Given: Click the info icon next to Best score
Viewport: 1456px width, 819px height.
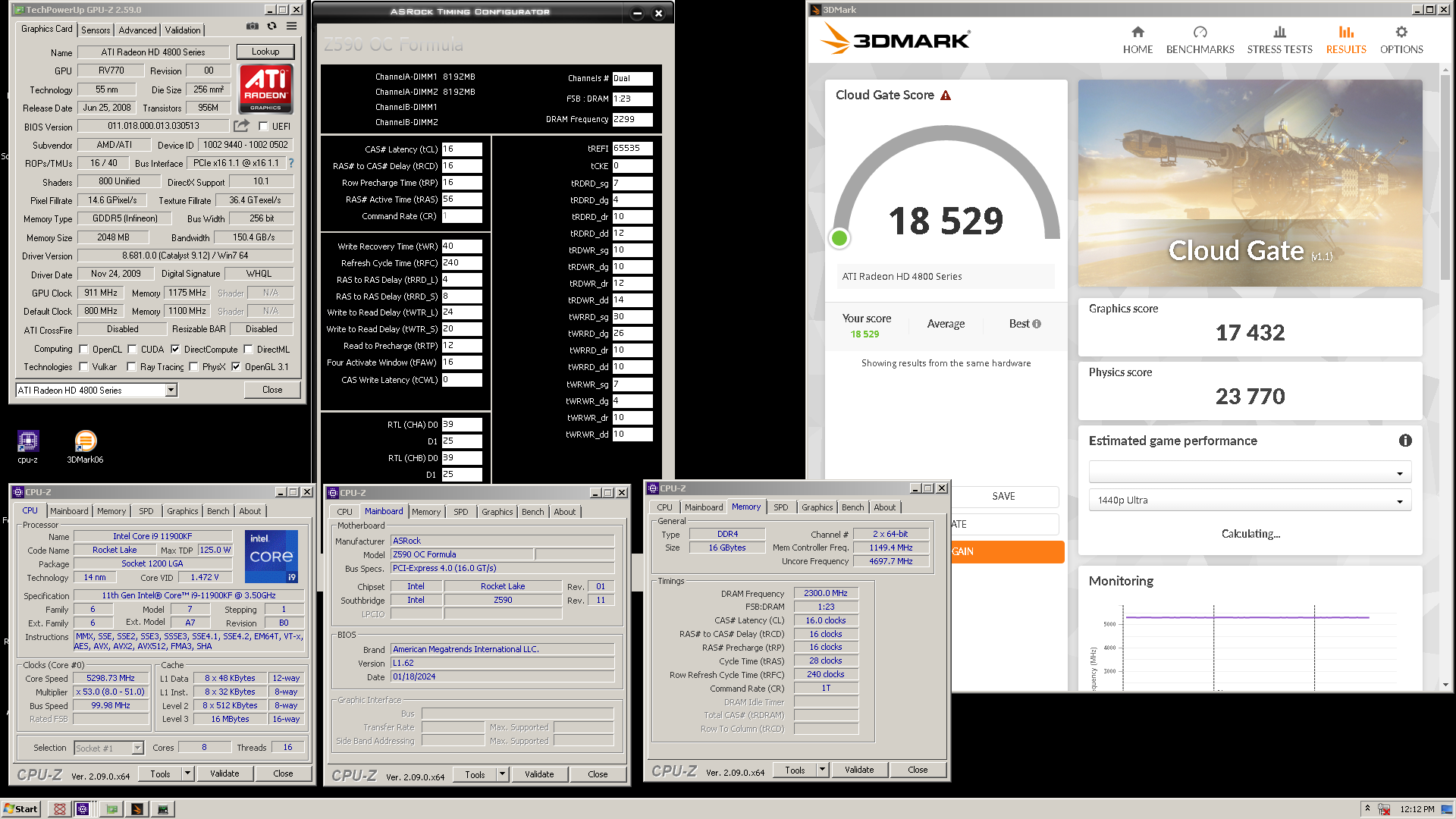Looking at the screenshot, I should tap(1037, 324).
